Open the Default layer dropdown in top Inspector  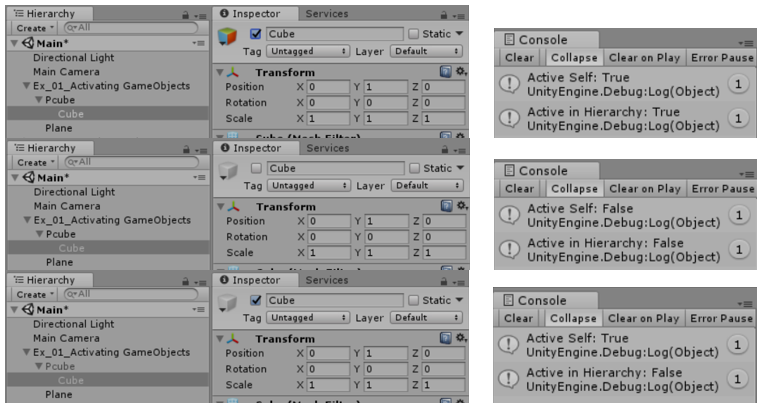[x=426, y=51]
